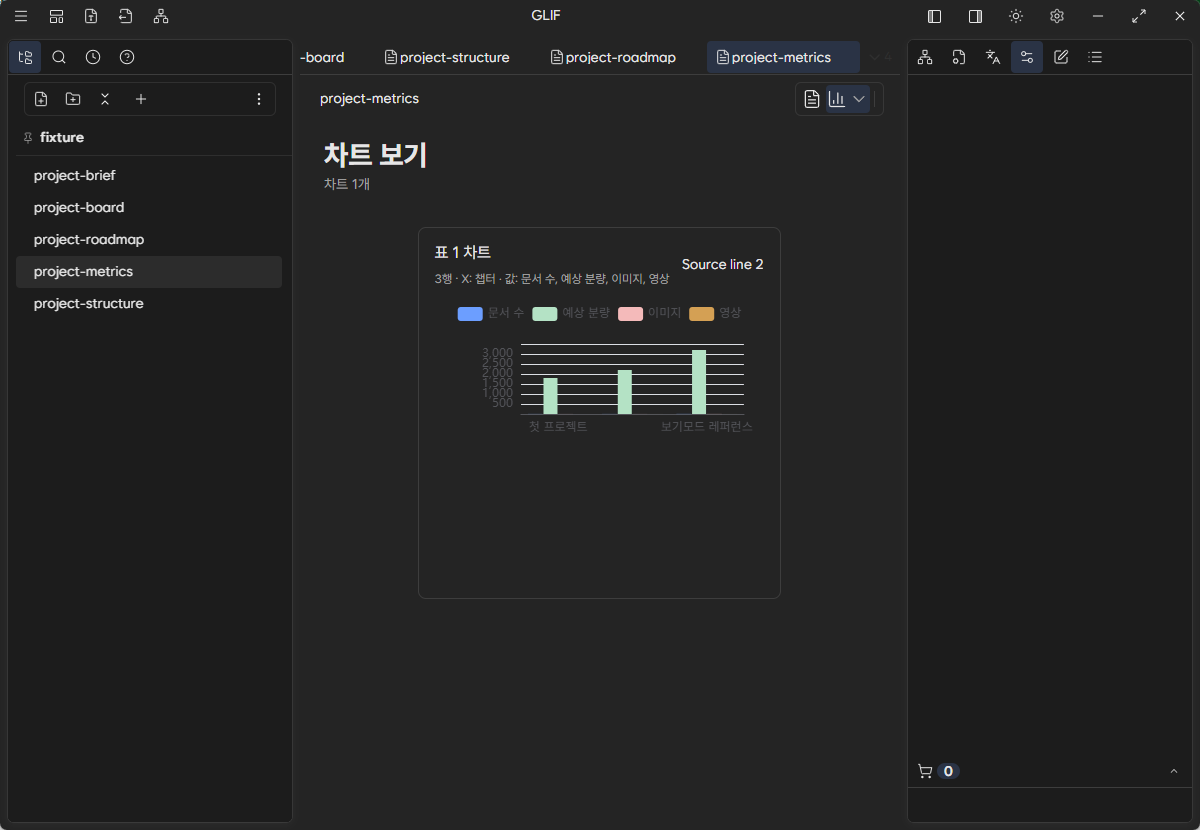Viewport: 1200px width, 830px height.
Task: Expand the bottom cart panel chevron
Action: pos(1174,771)
